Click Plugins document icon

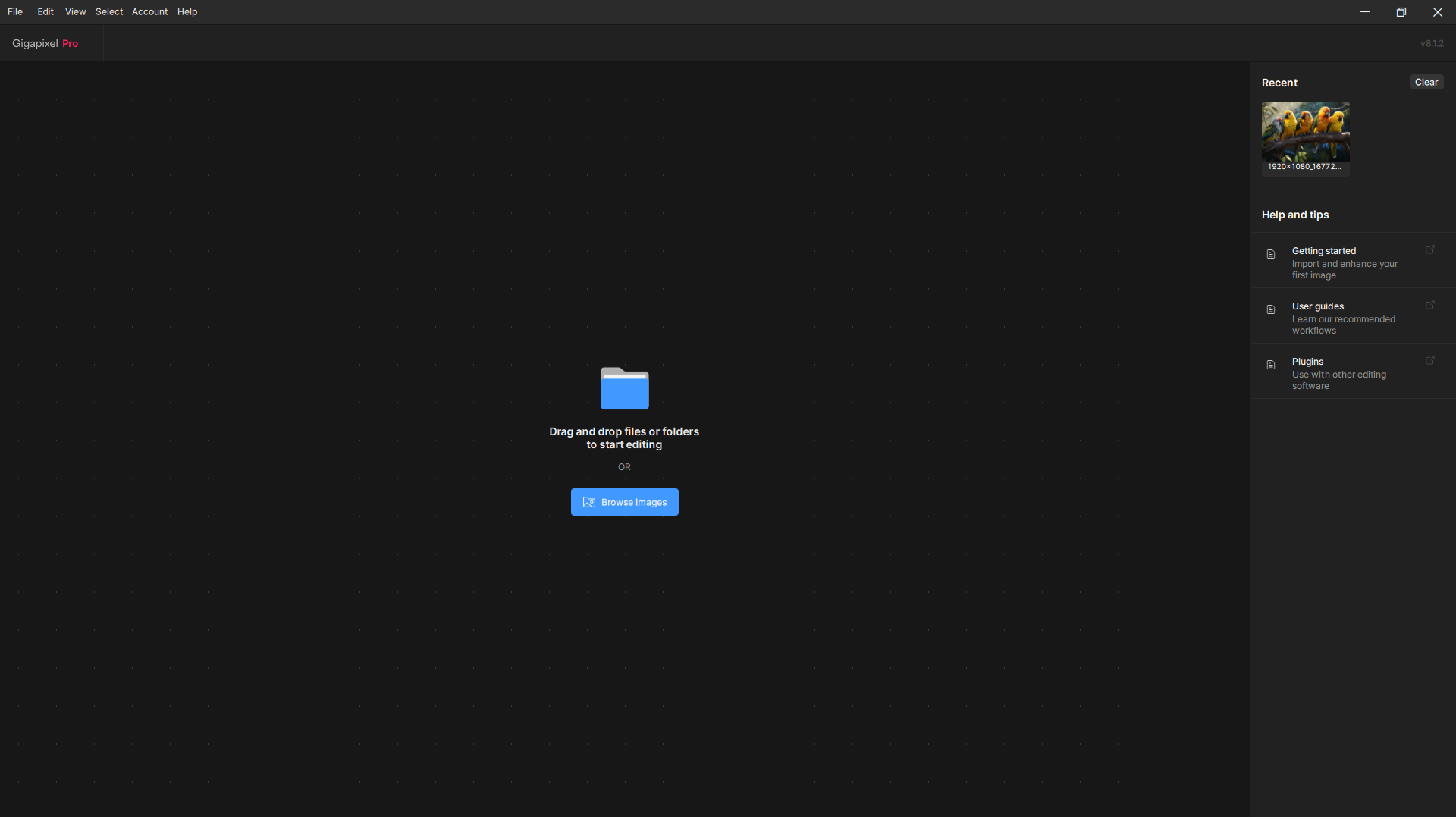pos(1271,365)
